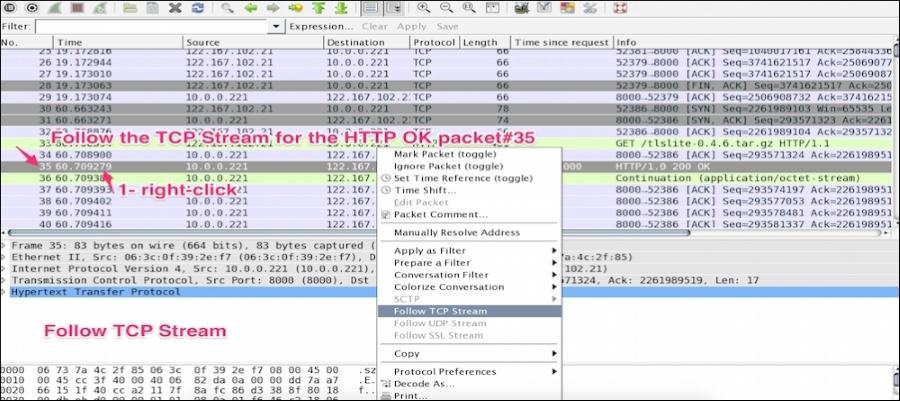Viewport: 900px width, 401px height.
Task: Go back in packet history
Action: [250, 8]
